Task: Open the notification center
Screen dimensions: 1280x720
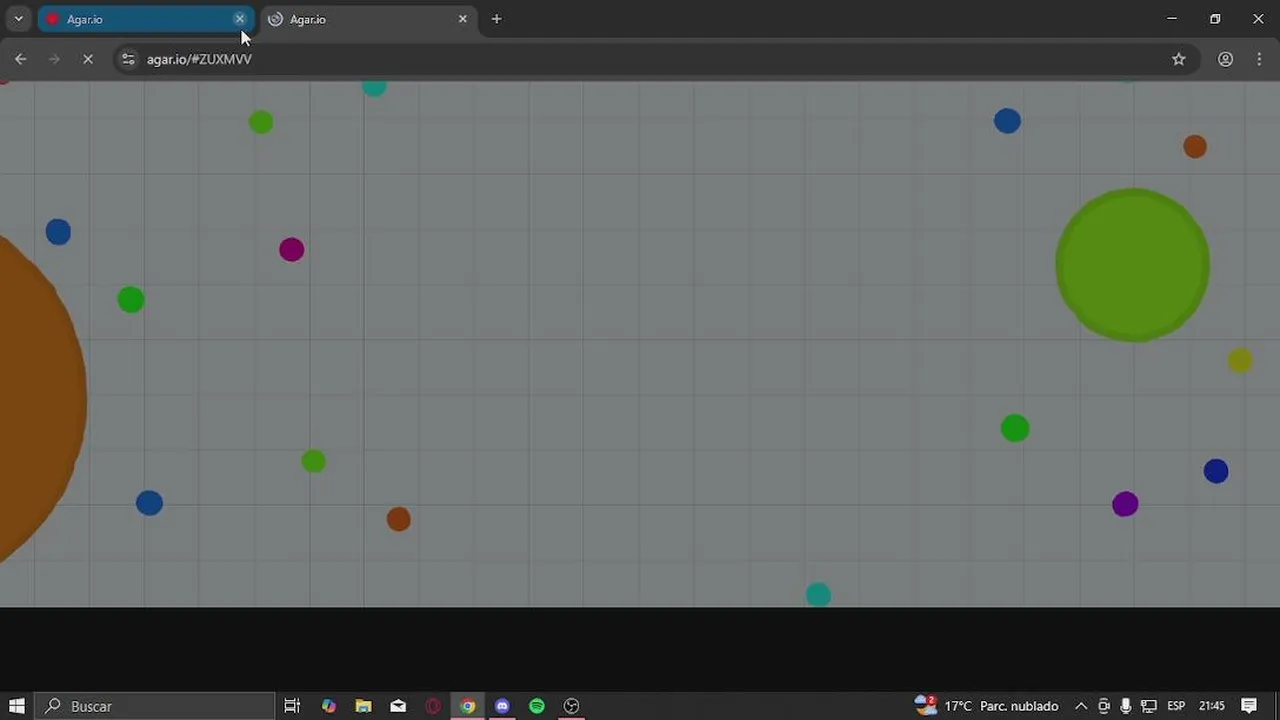Action: click(1249, 706)
